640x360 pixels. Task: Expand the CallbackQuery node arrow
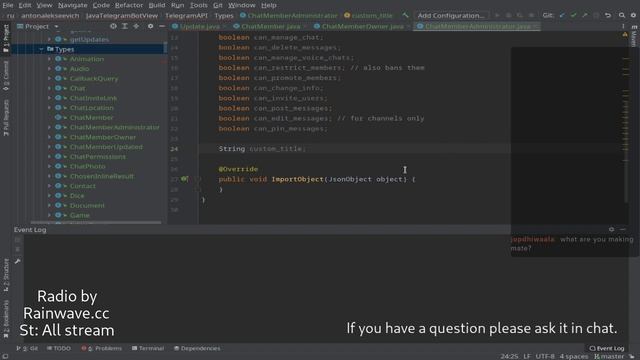click(49, 78)
